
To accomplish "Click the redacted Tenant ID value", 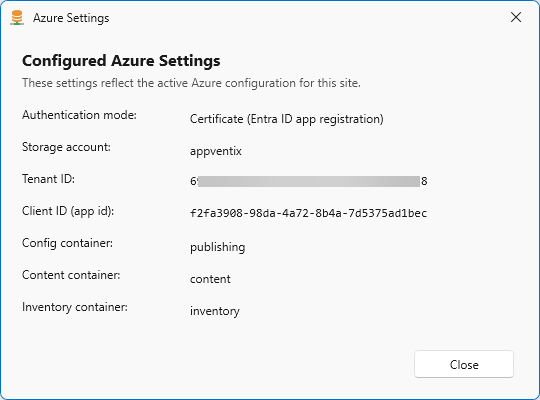I will click(x=309, y=181).
